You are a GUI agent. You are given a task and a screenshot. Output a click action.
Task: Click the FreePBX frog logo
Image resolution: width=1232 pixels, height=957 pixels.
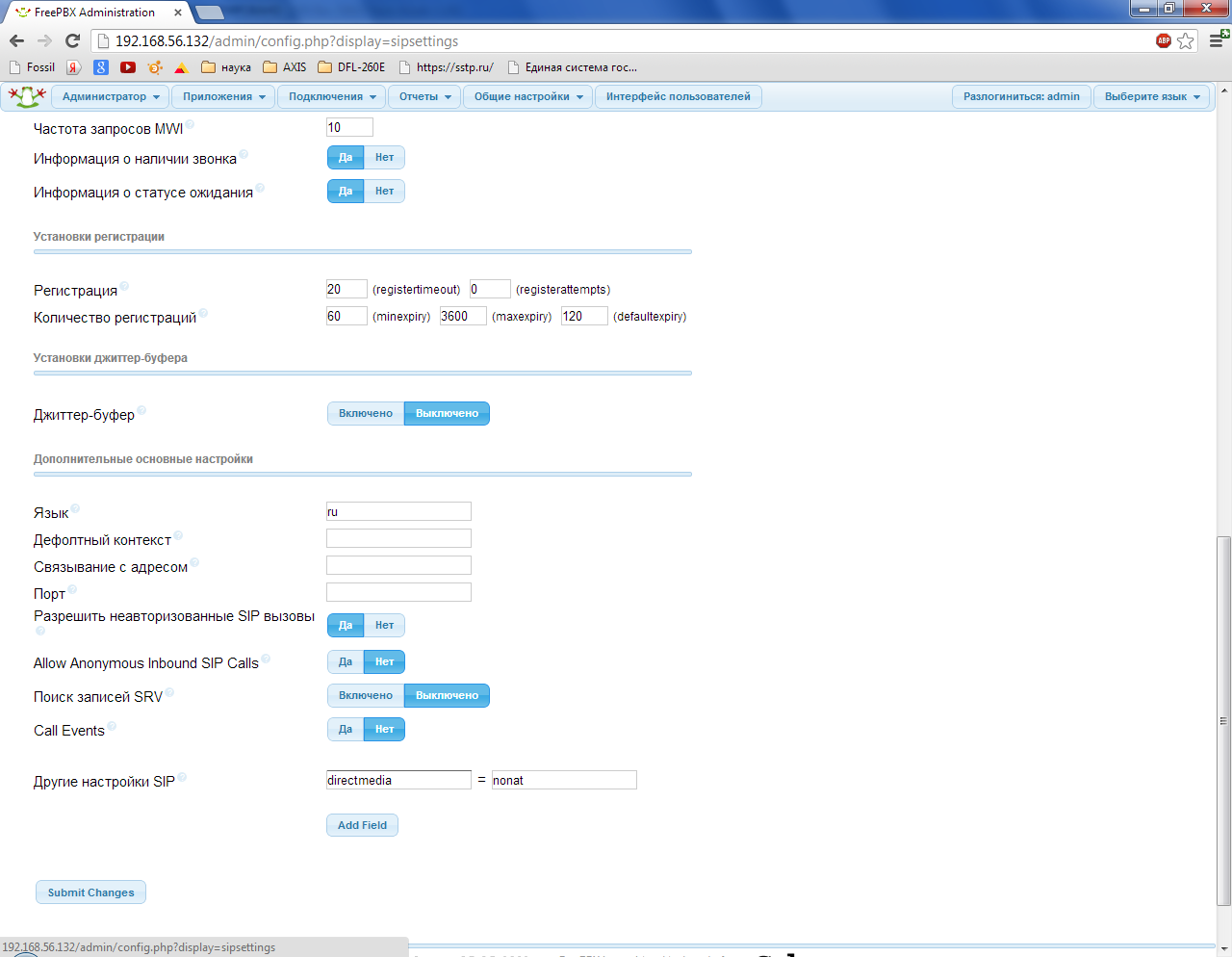point(27,96)
